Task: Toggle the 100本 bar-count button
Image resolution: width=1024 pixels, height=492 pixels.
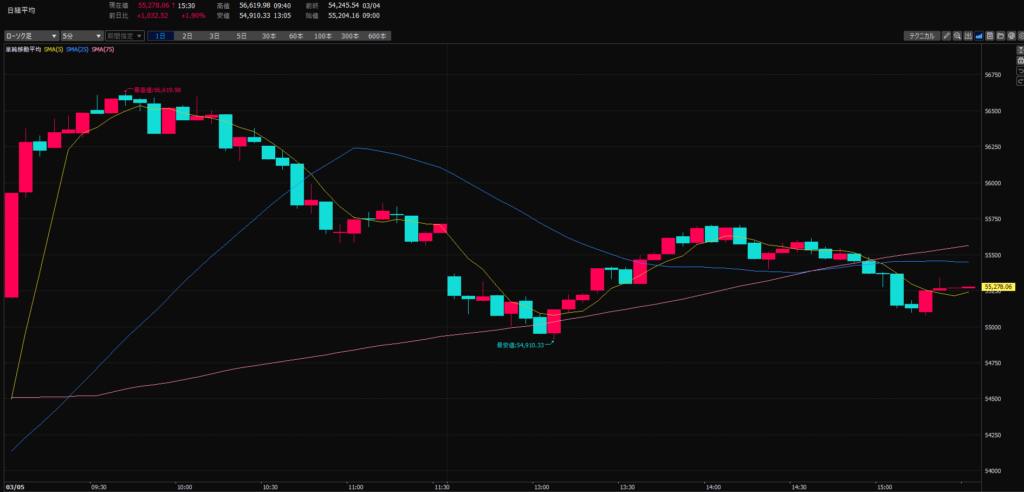Action: (x=322, y=36)
